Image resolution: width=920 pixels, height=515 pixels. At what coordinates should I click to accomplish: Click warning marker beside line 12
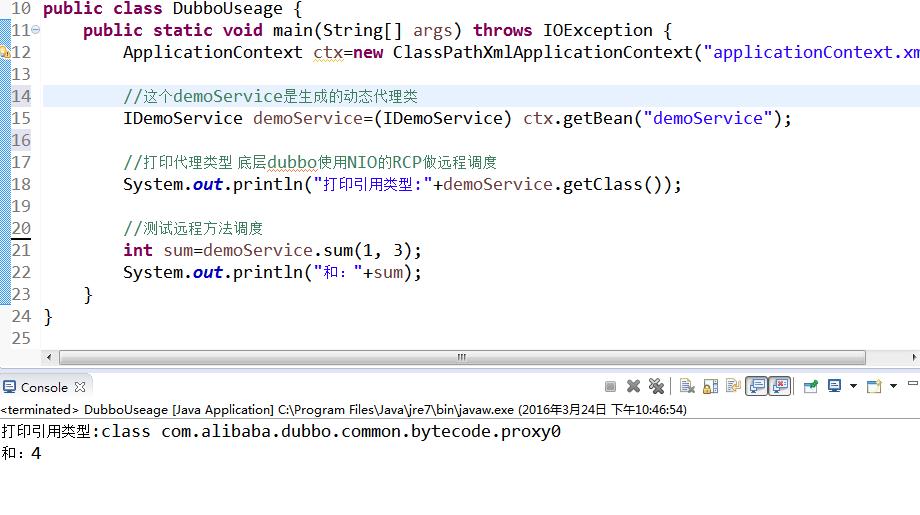pos(5,52)
